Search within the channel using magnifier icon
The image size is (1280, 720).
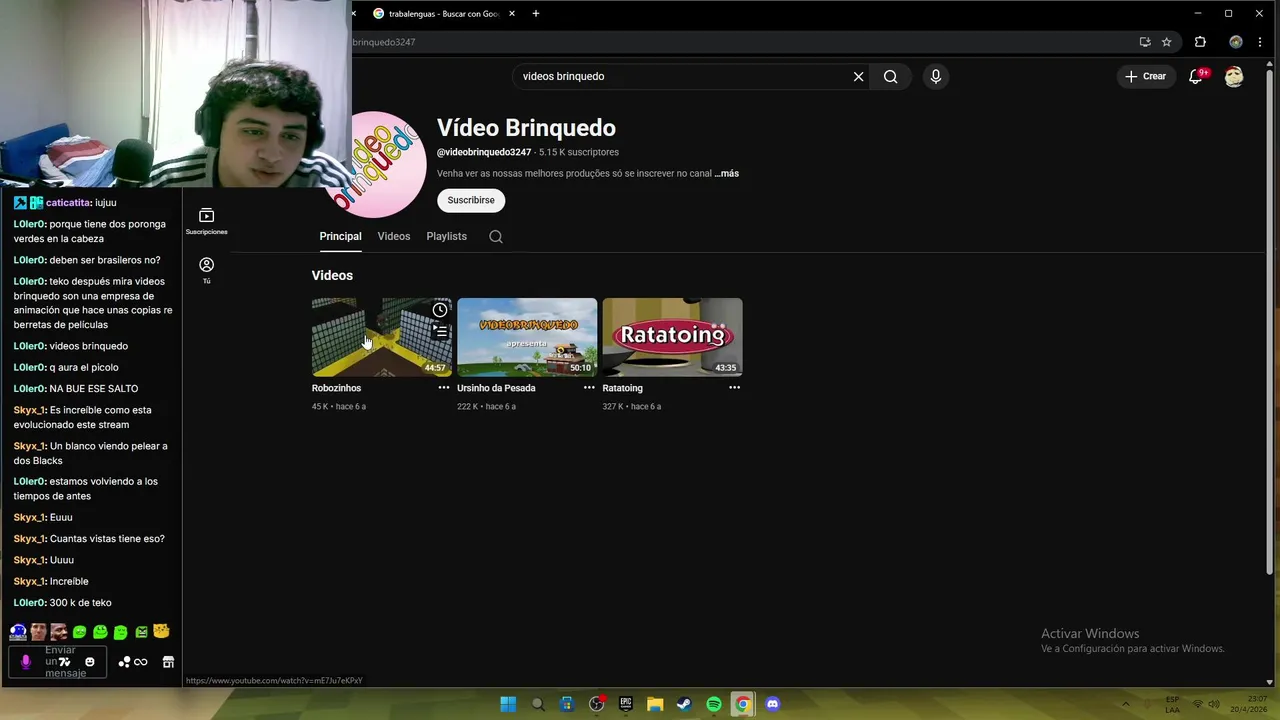(x=496, y=237)
